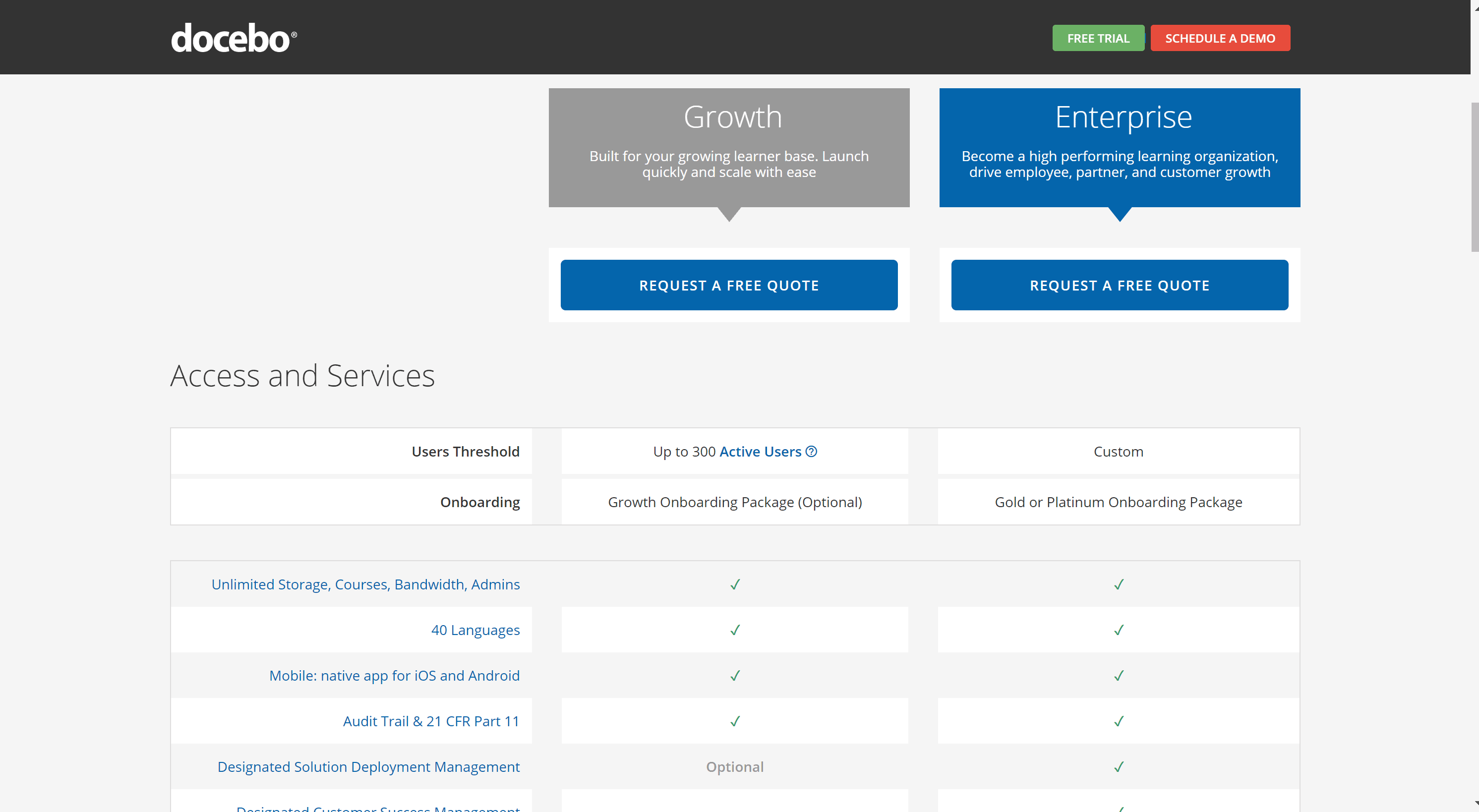Image resolution: width=1479 pixels, height=812 pixels.
Task: Click Growth checkmark for Unlimited Storage row
Action: click(735, 584)
